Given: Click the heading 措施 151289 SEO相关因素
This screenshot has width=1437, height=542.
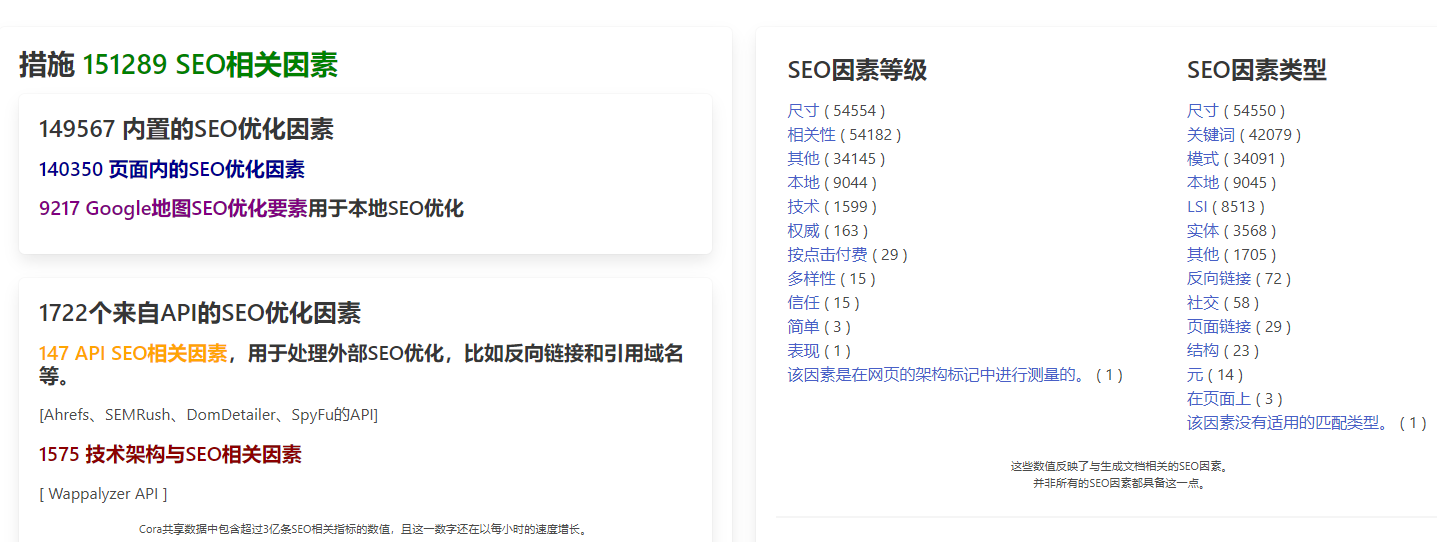Looking at the screenshot, I should [178, 66].
